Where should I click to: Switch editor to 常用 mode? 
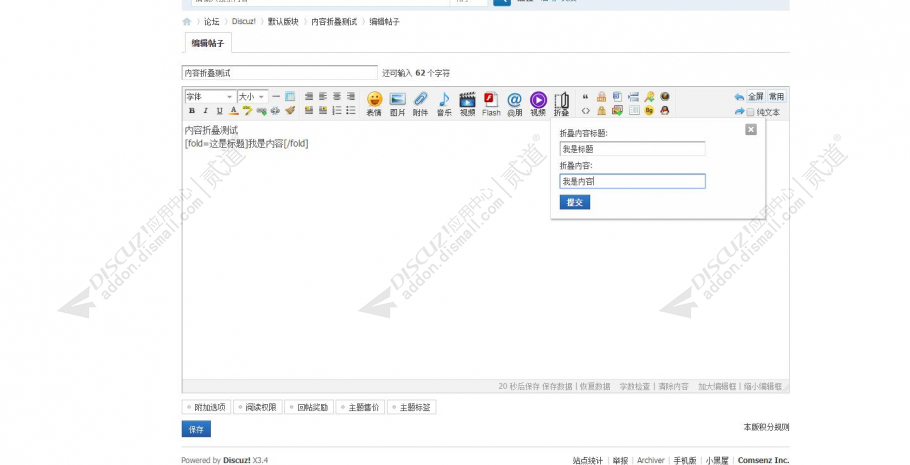[x=777, y=96]
